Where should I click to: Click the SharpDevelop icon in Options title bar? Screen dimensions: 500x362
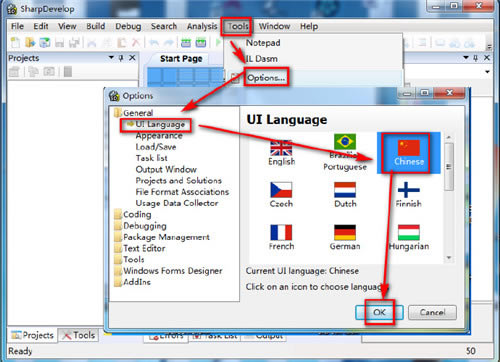(x=114, y=96)
